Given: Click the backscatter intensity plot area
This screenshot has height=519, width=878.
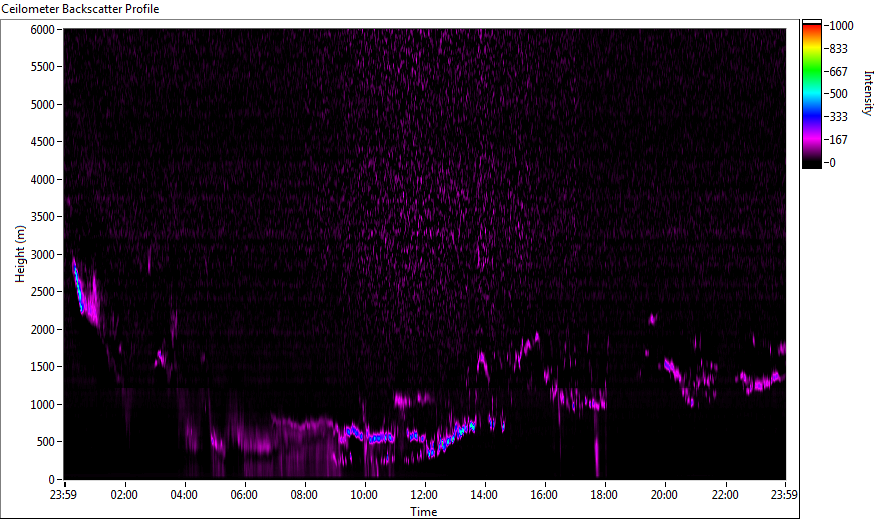Looking at the screenshot, I should point(425,254).
